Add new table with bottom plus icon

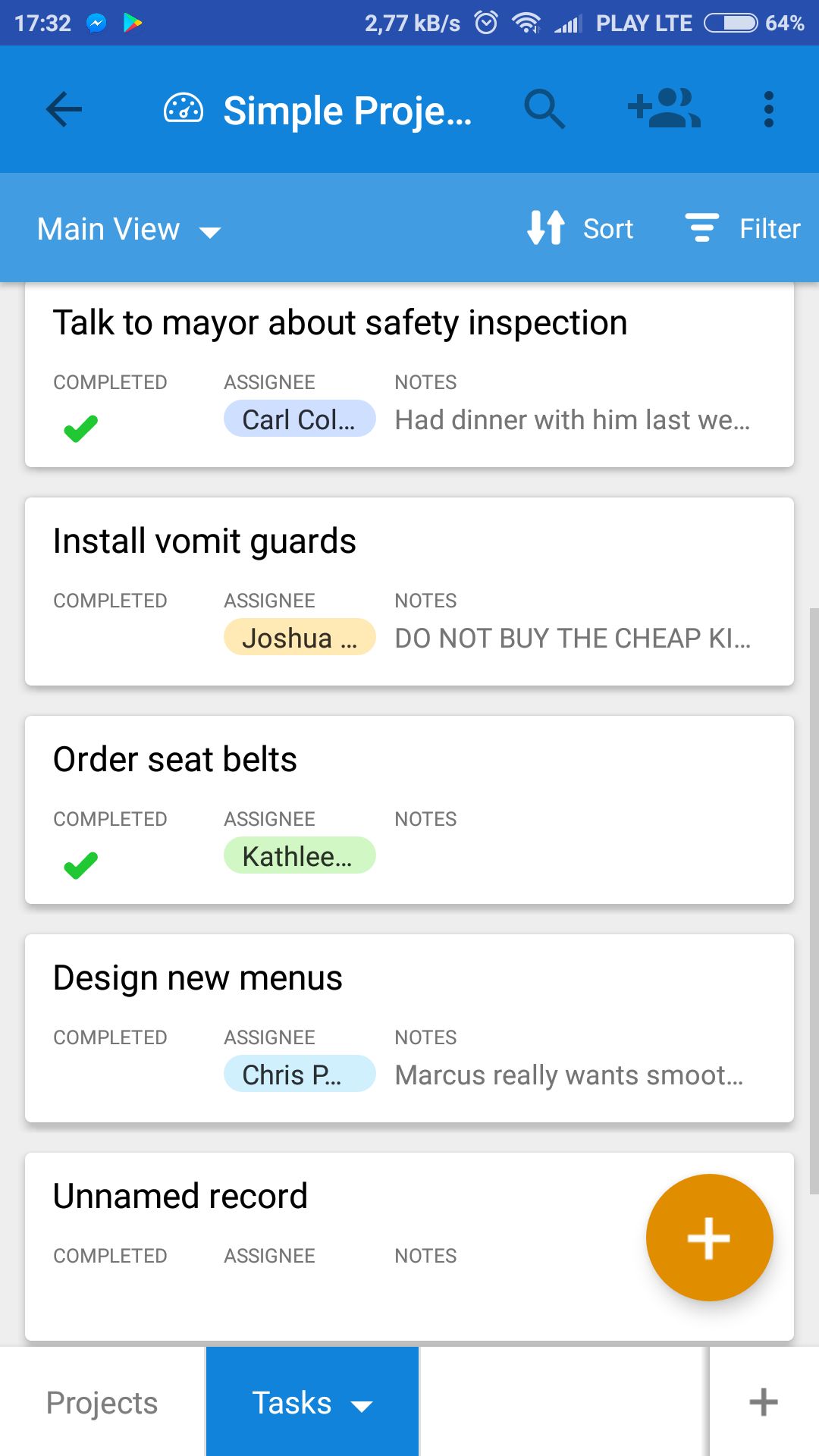click(764, 1402)
